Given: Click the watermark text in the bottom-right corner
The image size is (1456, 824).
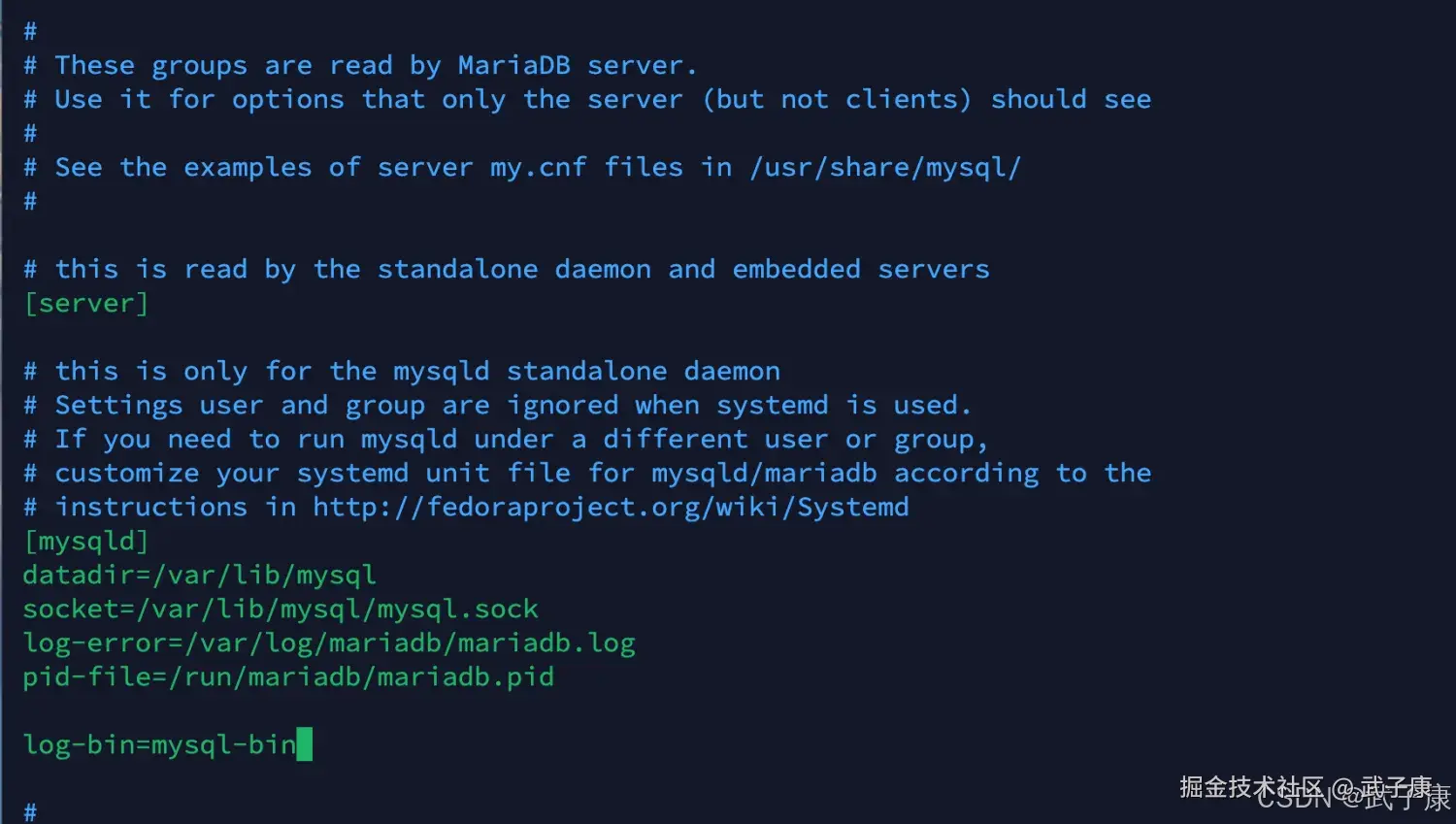Looking at the screenshot, I should coord(1313,792).
